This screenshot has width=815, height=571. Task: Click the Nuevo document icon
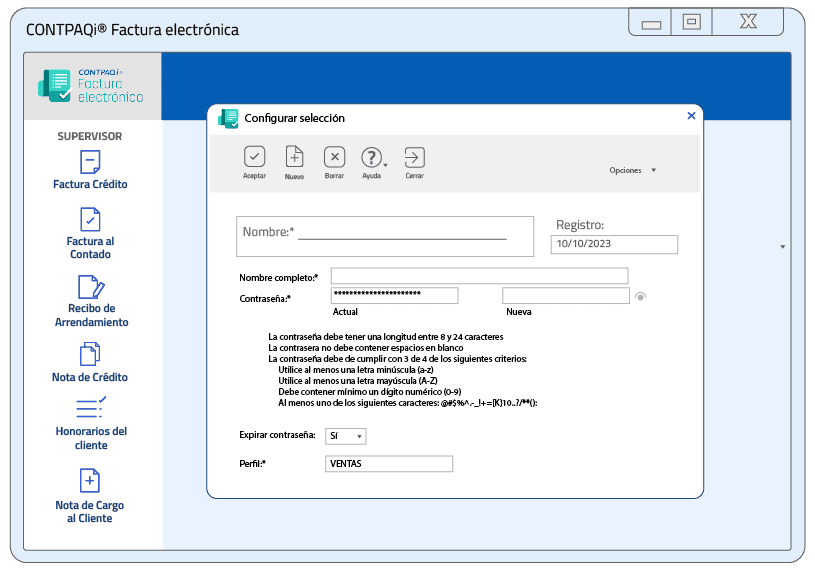tap(294, 156)
